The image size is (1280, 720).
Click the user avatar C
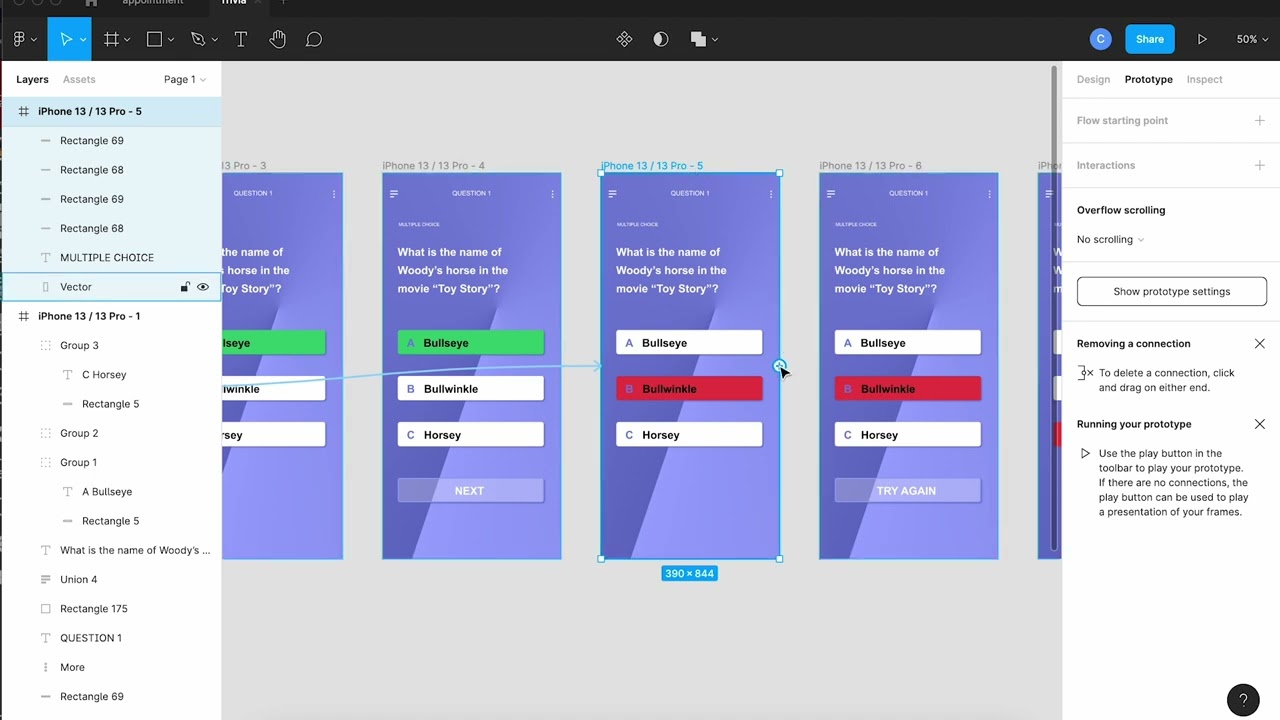click(x=1101, y=39)
